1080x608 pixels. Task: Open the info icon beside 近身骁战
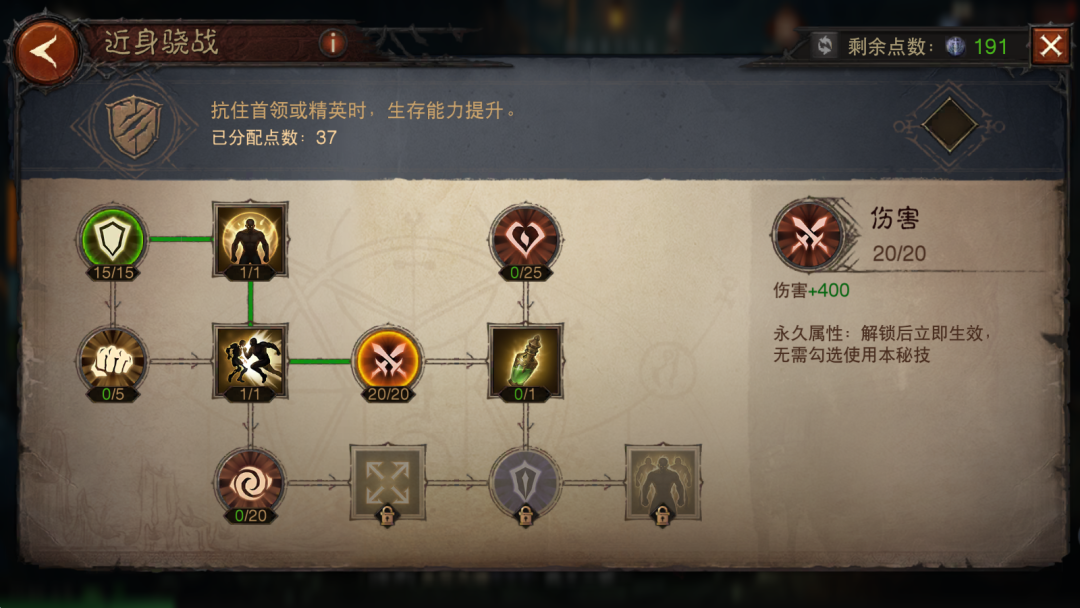333,43
